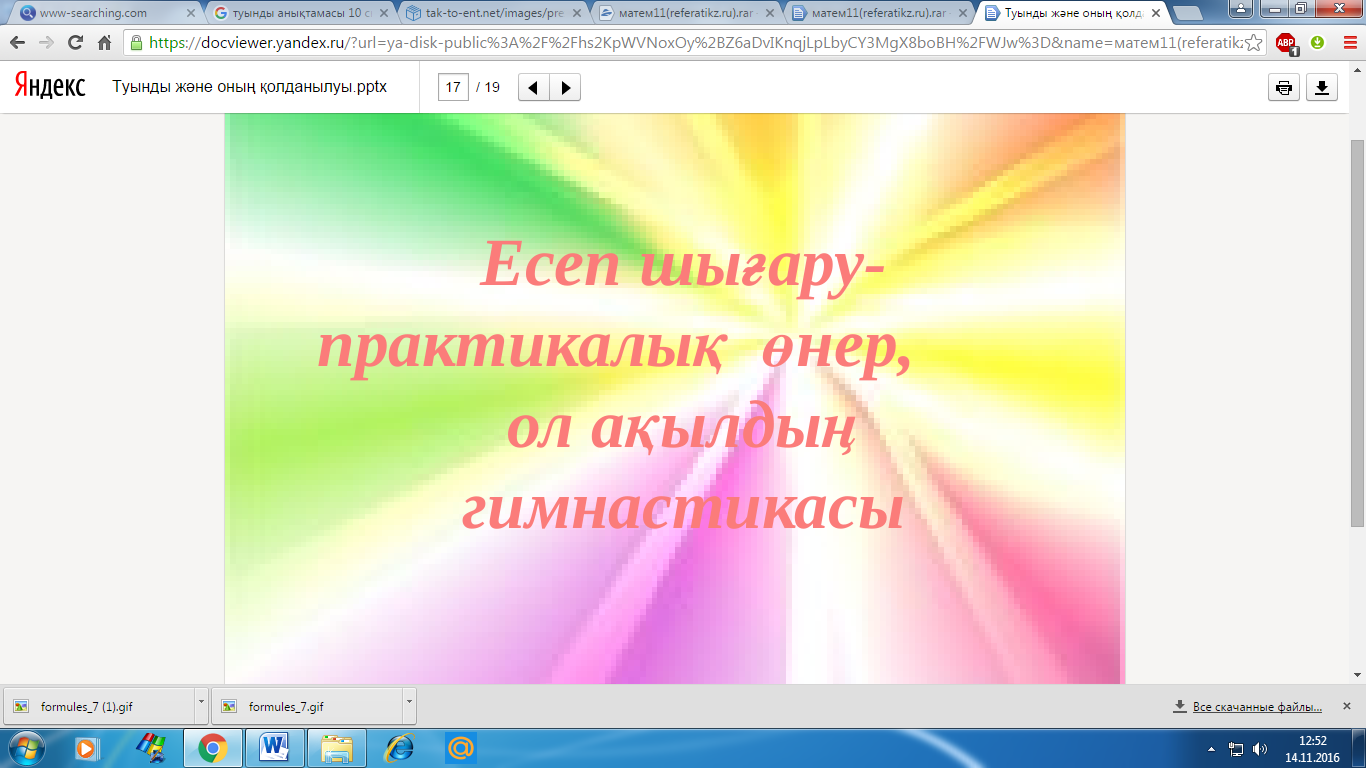
Task: Go to the previous slide arrow
Action: [533, 88]
